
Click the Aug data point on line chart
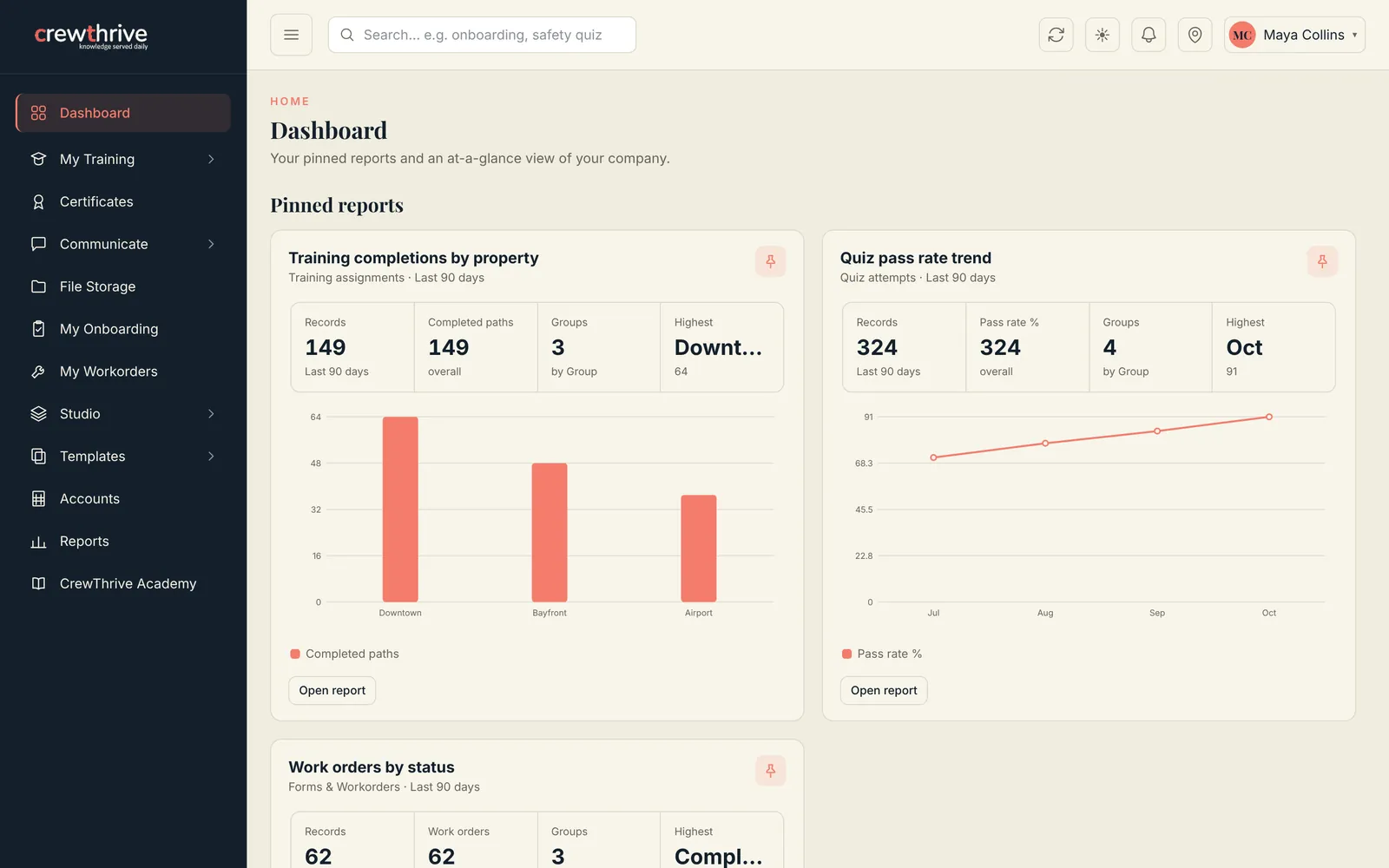[1045, 444]
